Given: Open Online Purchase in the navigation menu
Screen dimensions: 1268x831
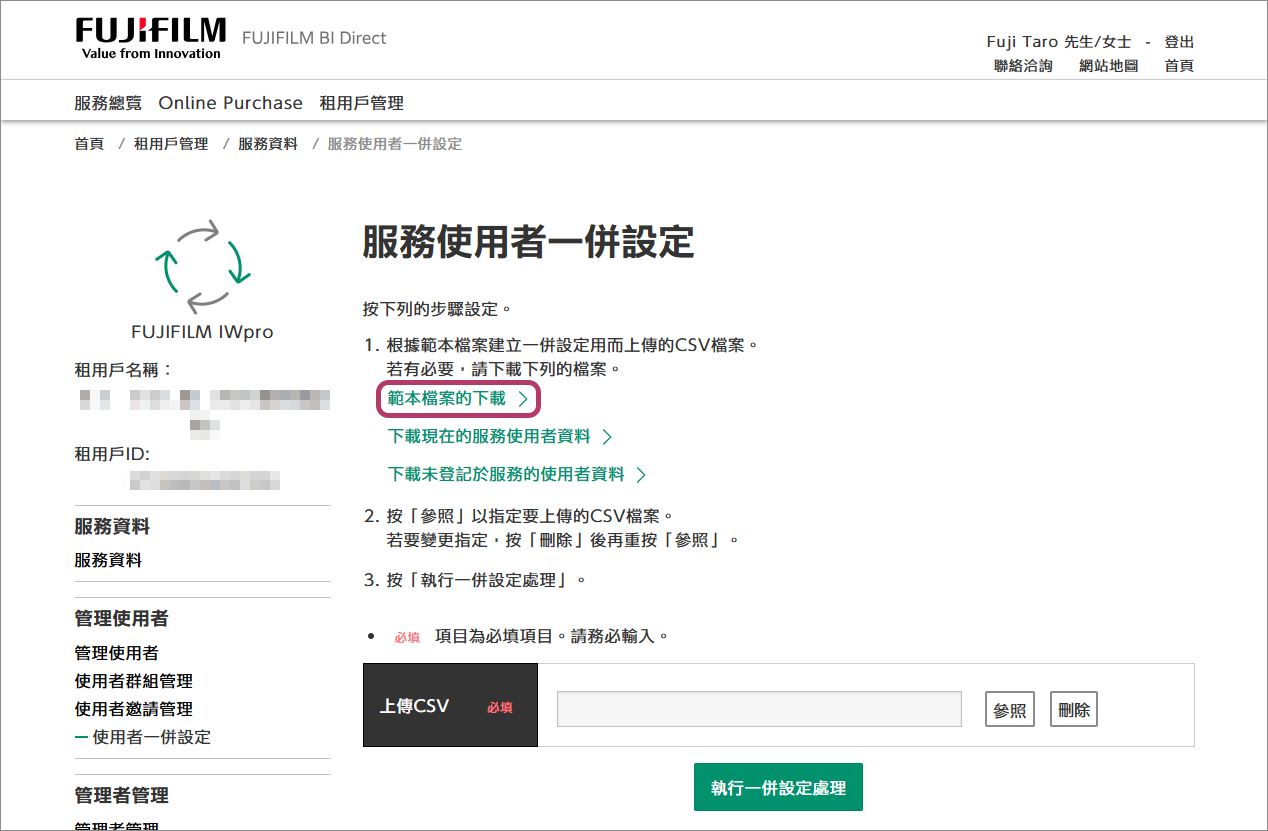Looking at the screenshot, I should click(x=230, y=103).
